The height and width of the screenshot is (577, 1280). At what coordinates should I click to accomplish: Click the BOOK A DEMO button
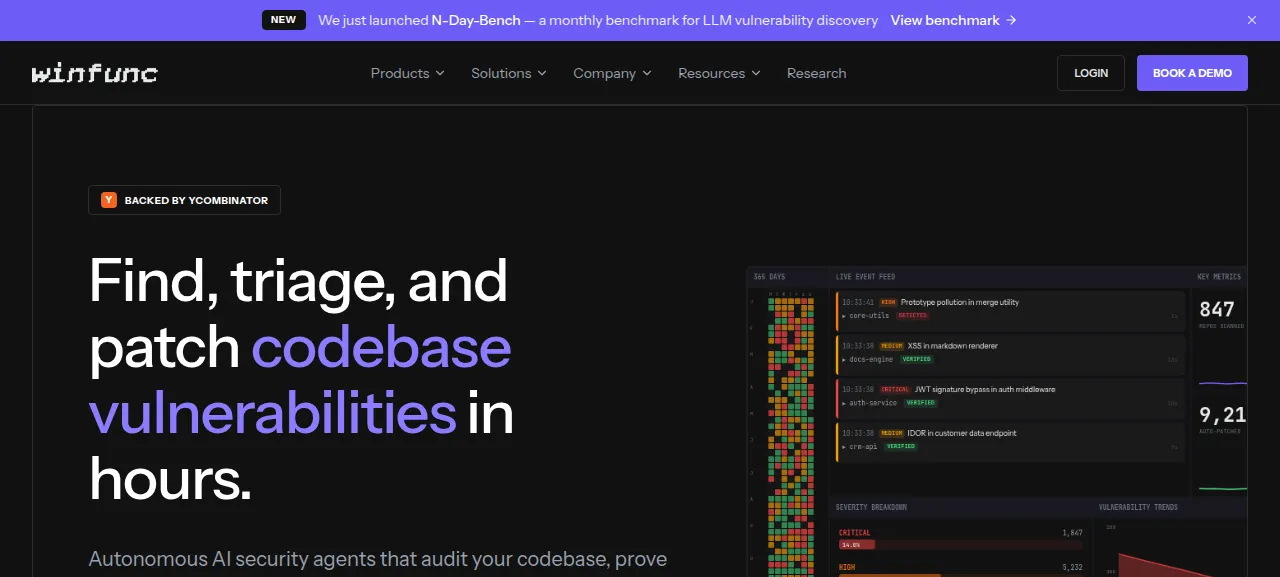(1192, 73)
